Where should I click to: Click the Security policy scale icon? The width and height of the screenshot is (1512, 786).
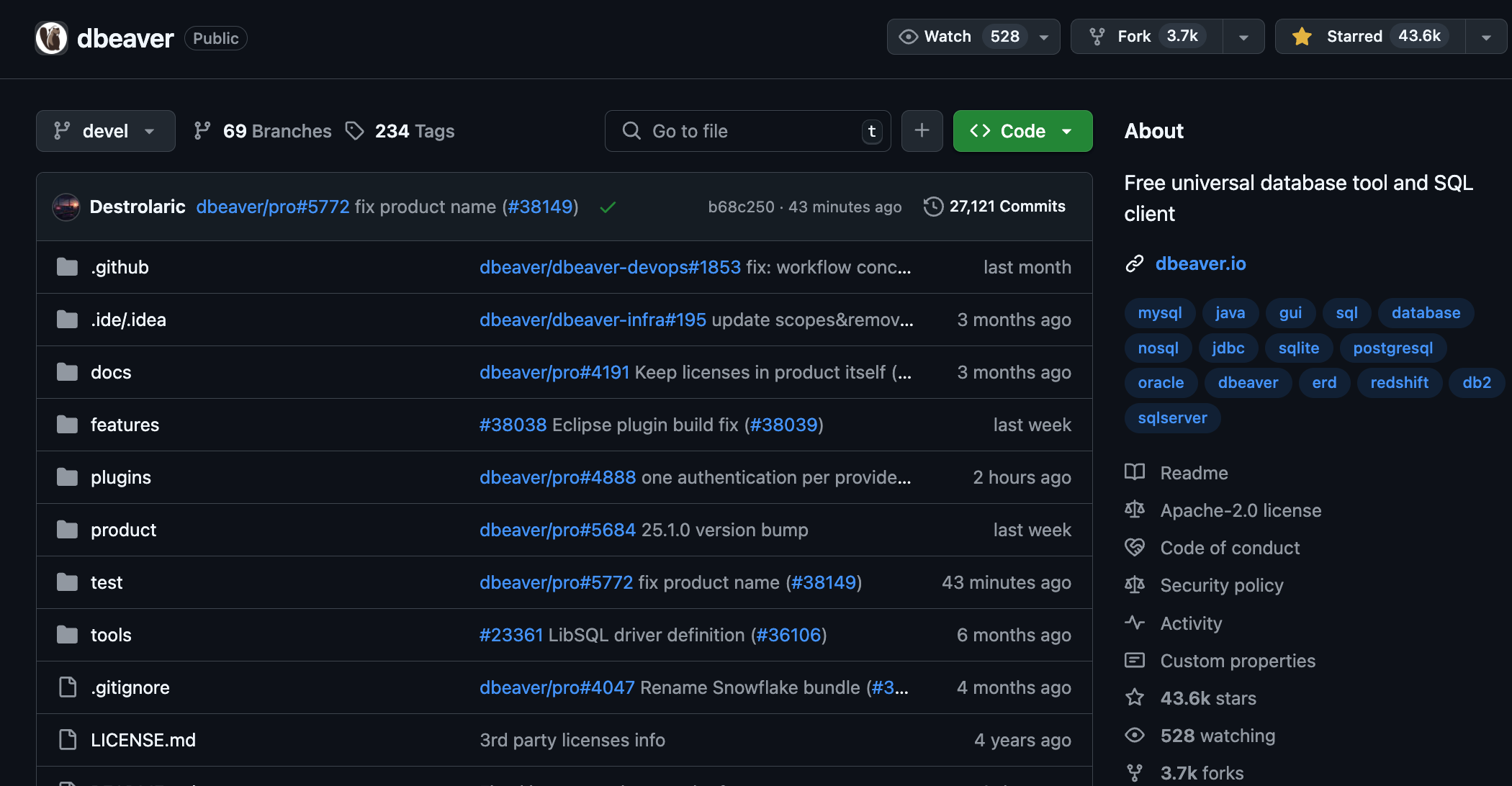click(1135, 584)
